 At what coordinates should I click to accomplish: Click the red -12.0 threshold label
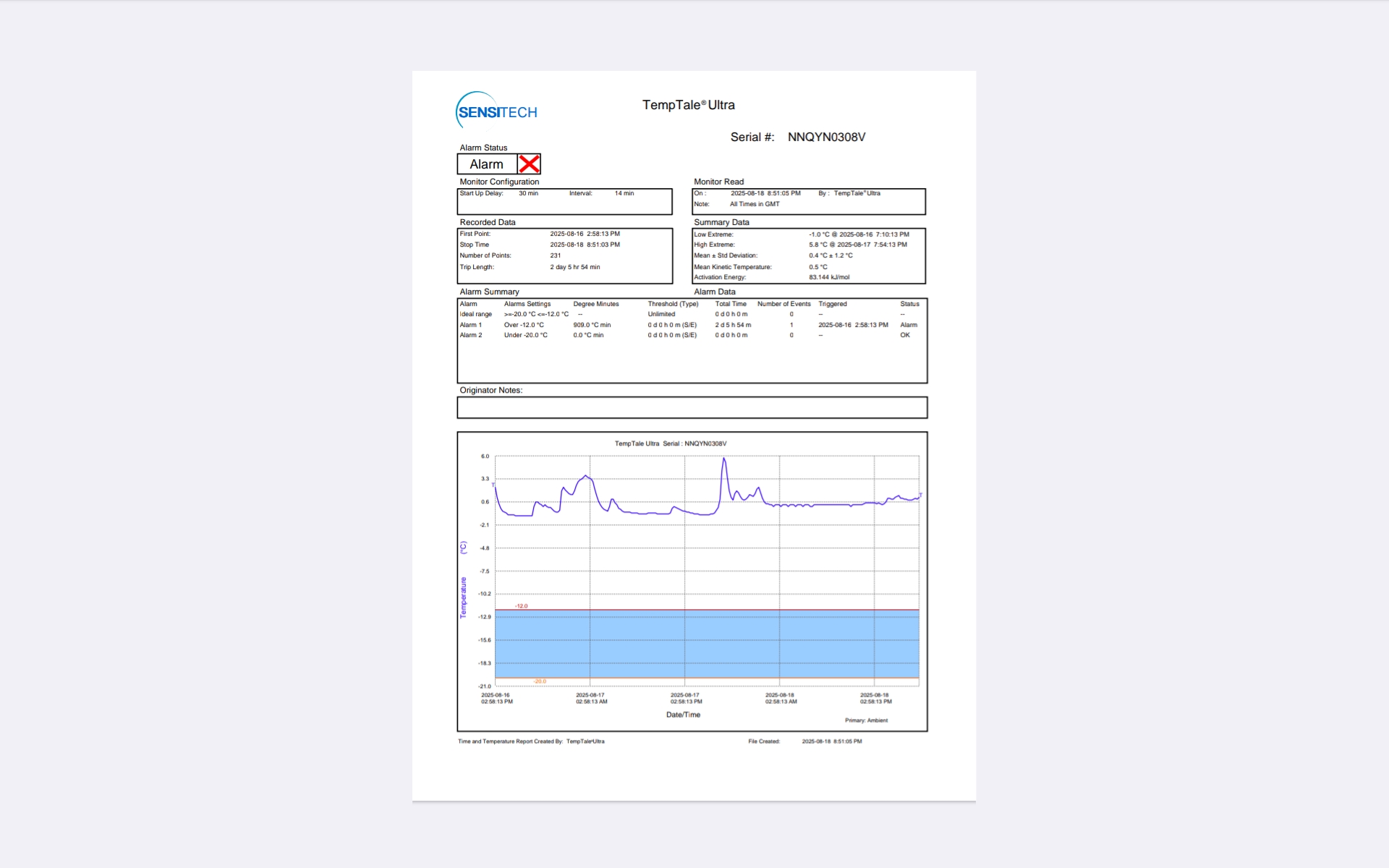click(522, 606)
